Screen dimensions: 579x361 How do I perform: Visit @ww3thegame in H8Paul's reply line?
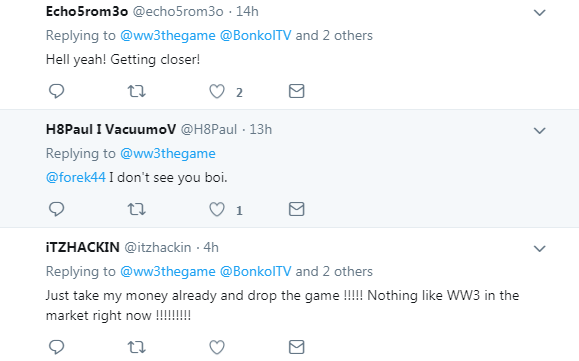click(168, 154)
